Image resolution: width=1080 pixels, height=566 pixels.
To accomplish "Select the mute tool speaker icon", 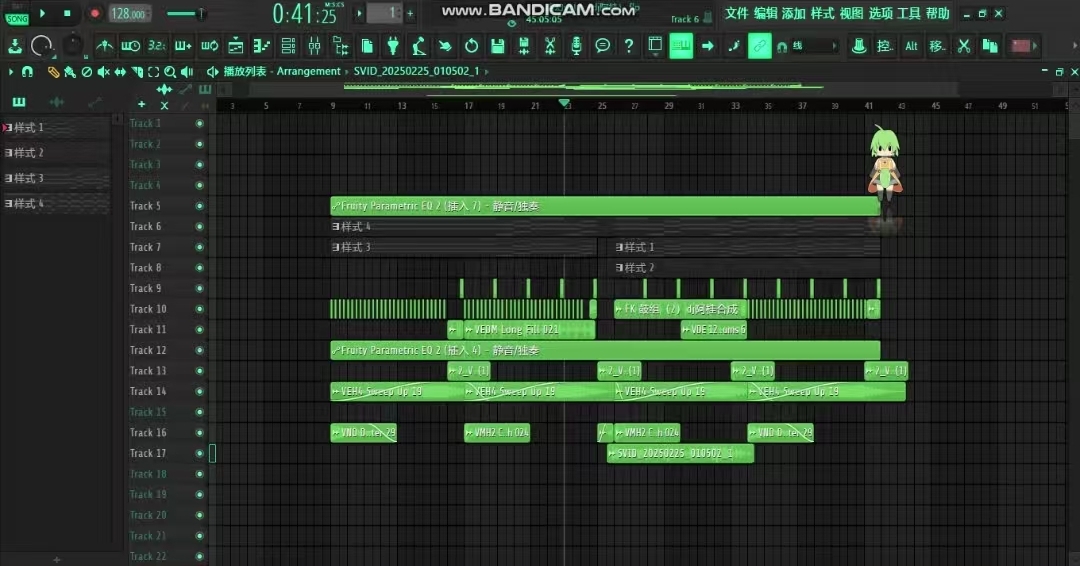I will 104,72.
